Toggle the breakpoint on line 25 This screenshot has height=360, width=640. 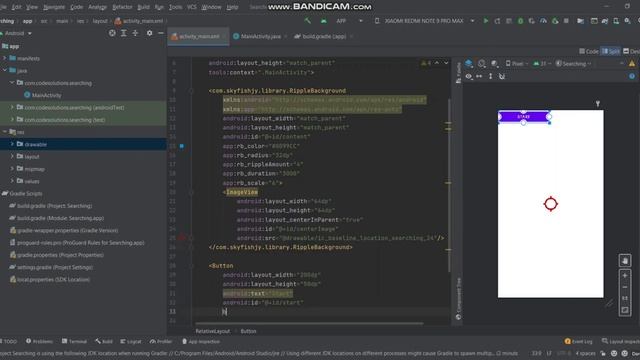pos(182,238)
